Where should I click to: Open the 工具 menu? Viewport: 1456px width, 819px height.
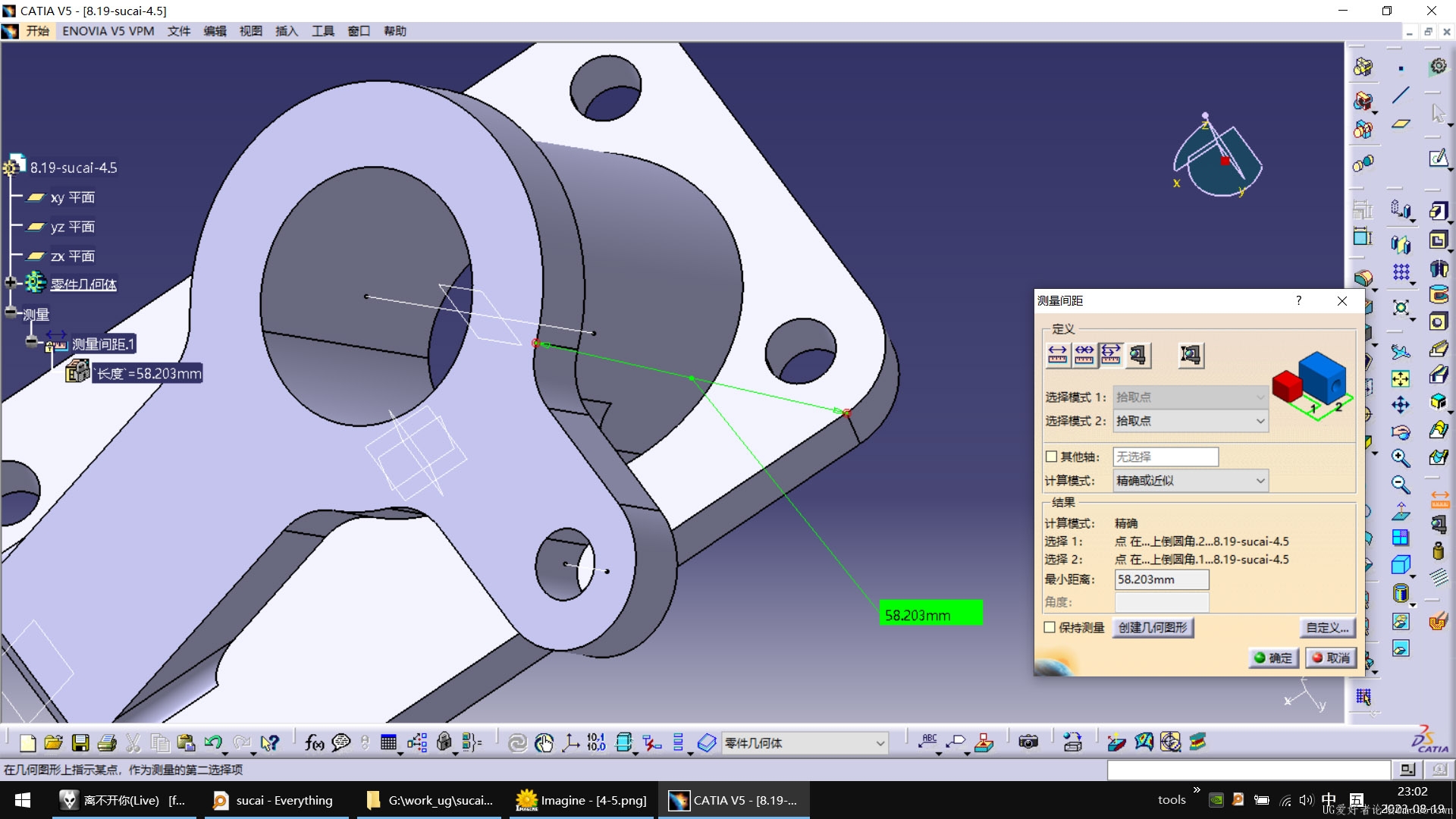[323, 31]
